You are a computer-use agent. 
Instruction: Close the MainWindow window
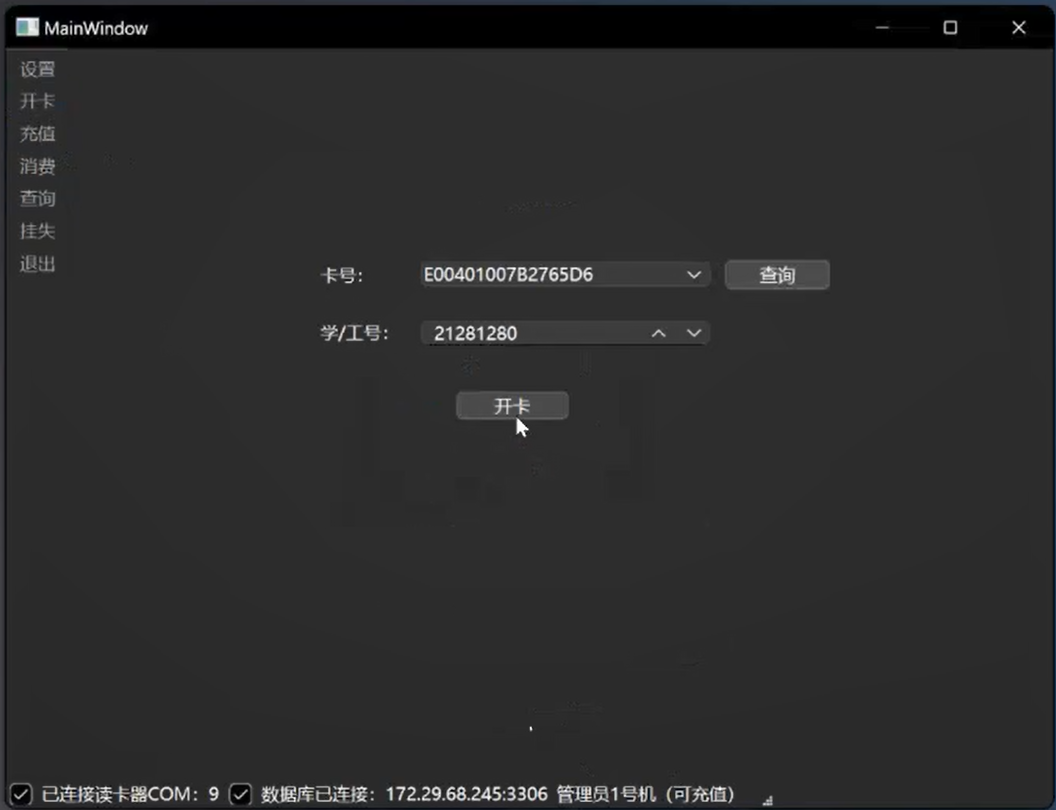click(x=1018, y=28)
